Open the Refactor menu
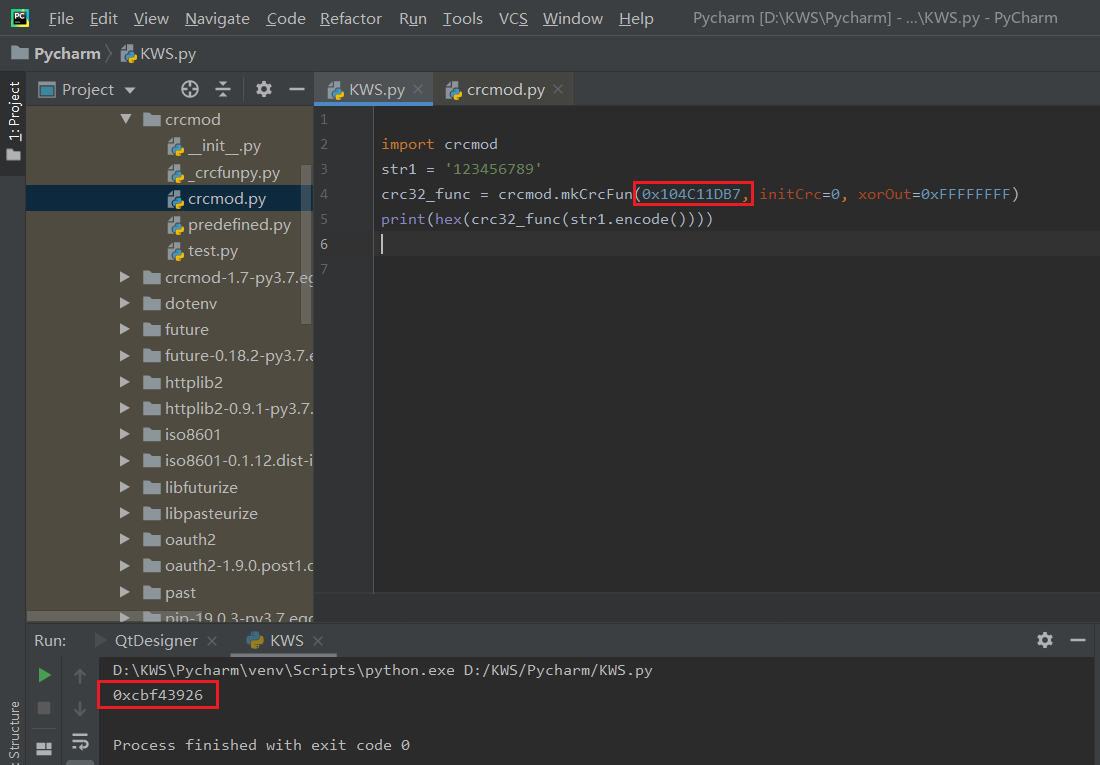Viewport: 1100px width, 765px height. (351, 19)
